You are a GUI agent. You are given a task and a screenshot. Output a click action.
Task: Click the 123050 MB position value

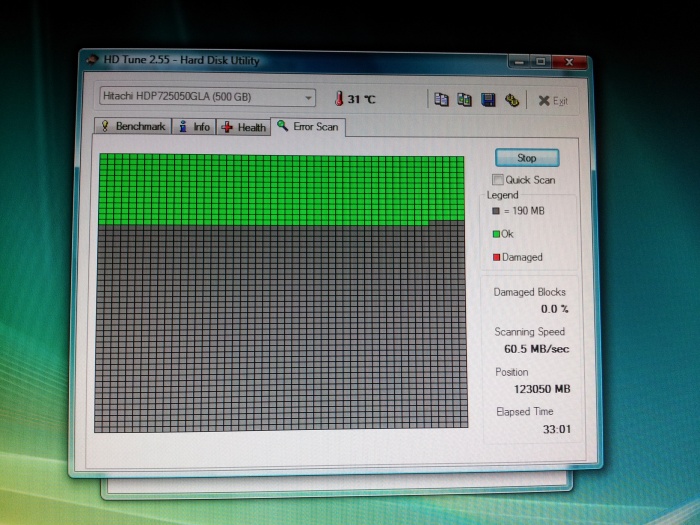tap(542, 389)
